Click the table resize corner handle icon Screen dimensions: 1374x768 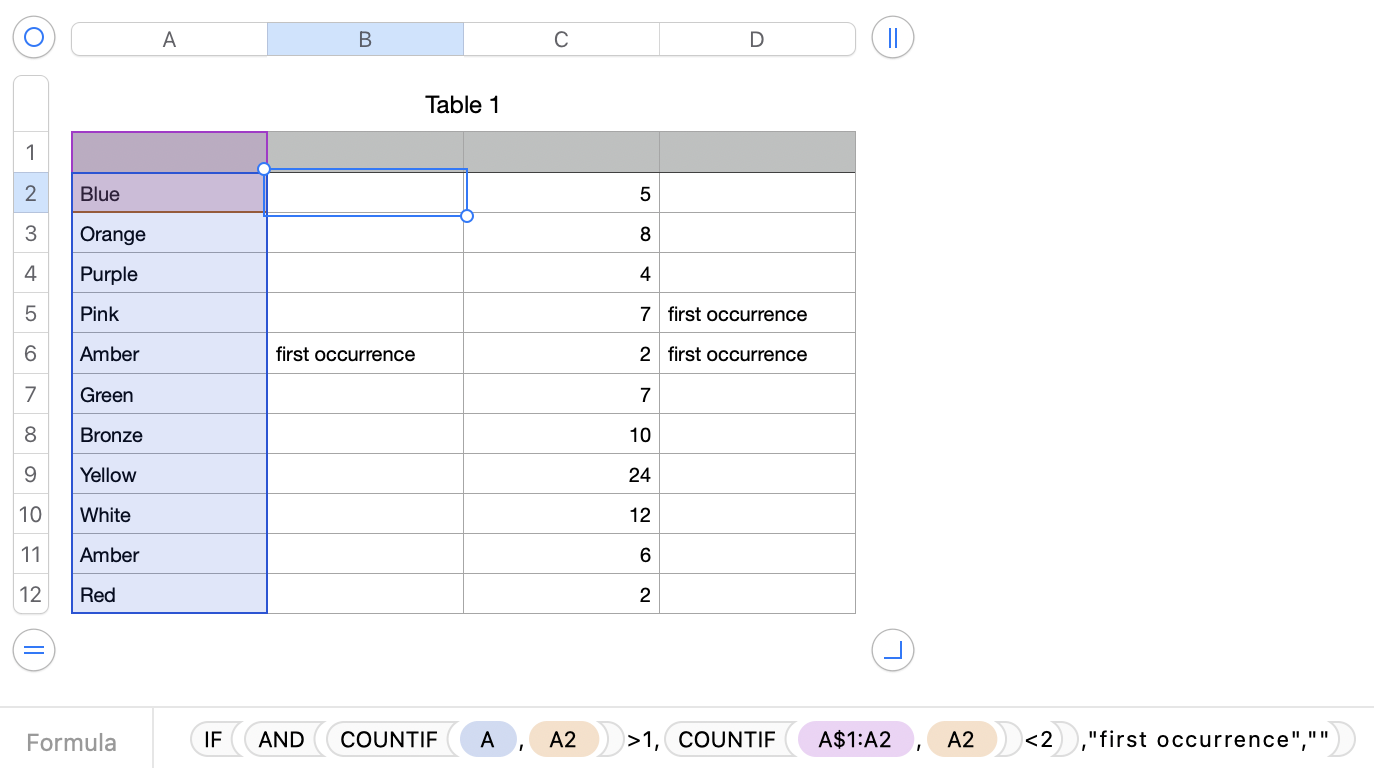click(x=893, y=651)
